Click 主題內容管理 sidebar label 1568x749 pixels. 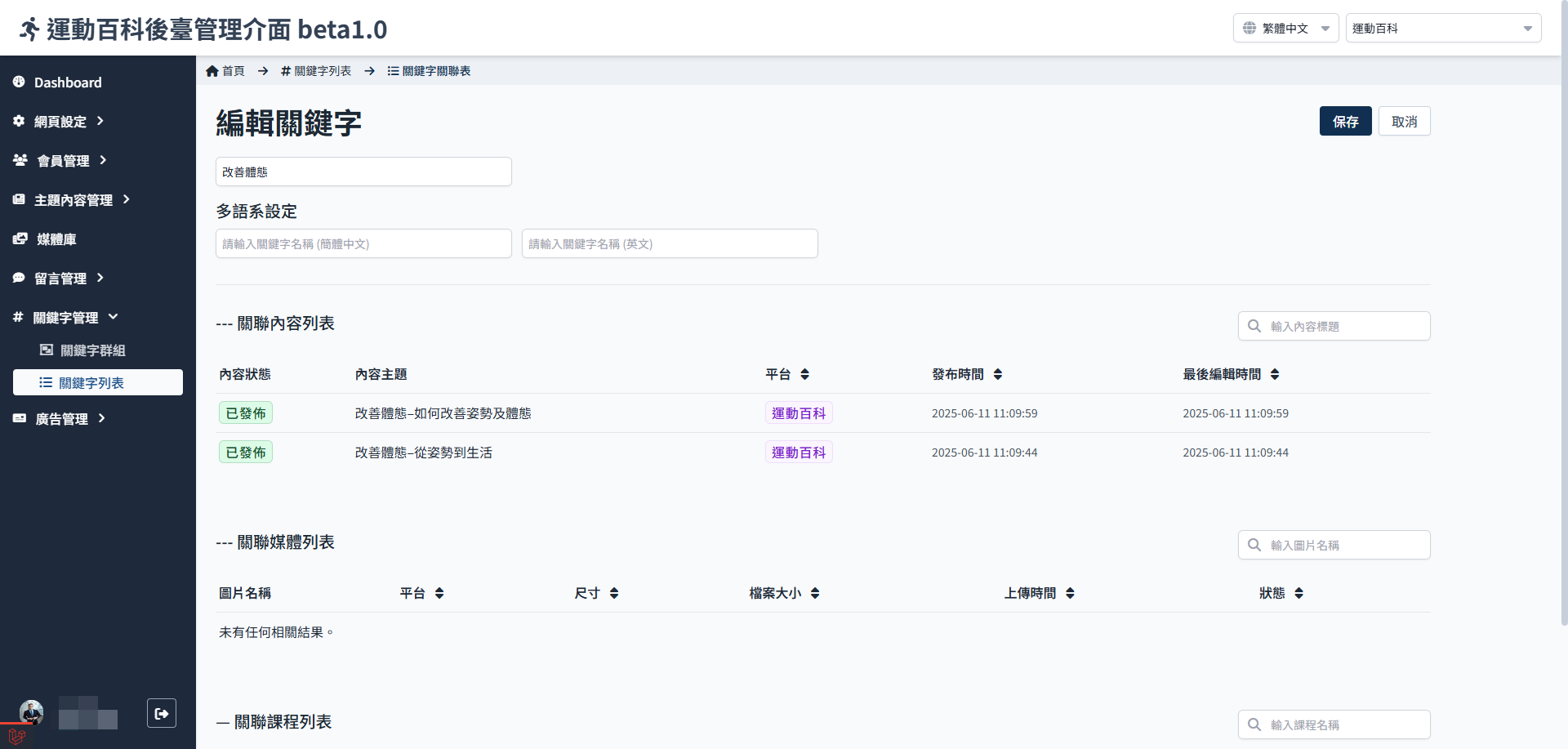73,200
